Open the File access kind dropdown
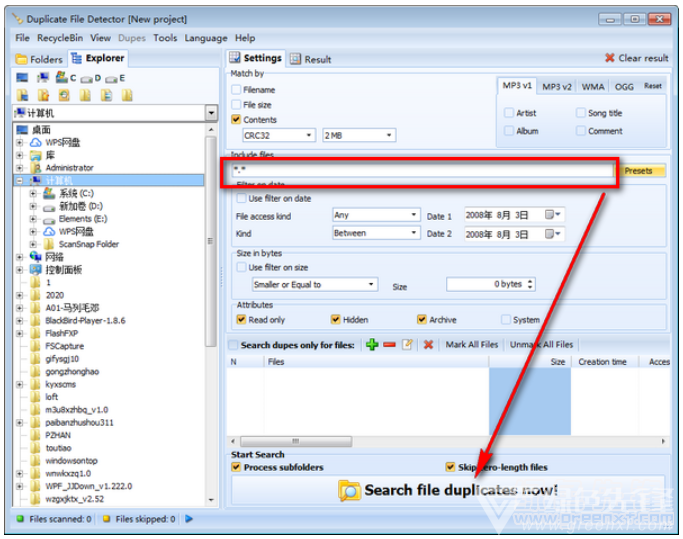The image size is (683, 539). [x=376, y=215]
